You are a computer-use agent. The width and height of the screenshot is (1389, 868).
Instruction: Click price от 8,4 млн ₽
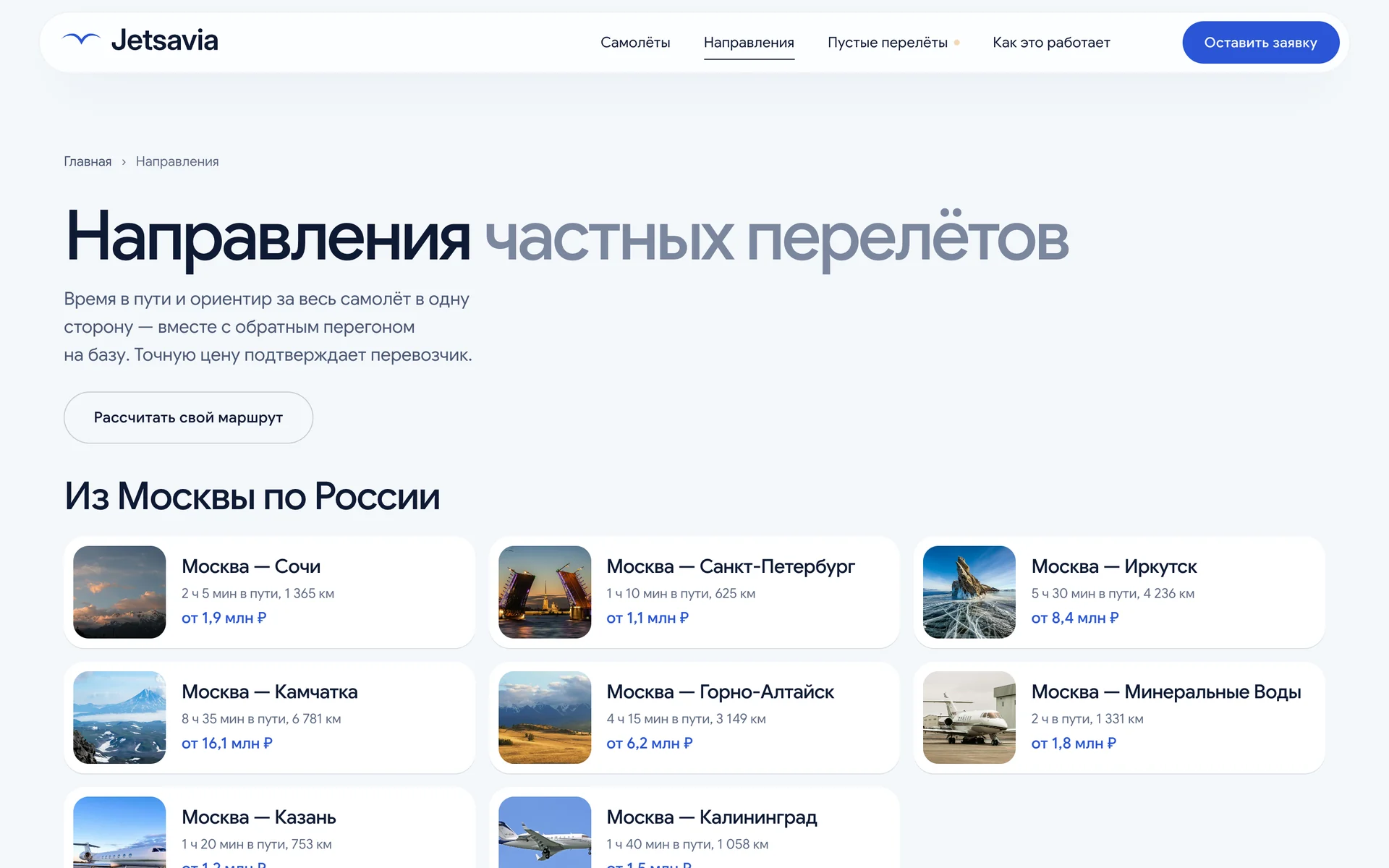pos(1075,618)
